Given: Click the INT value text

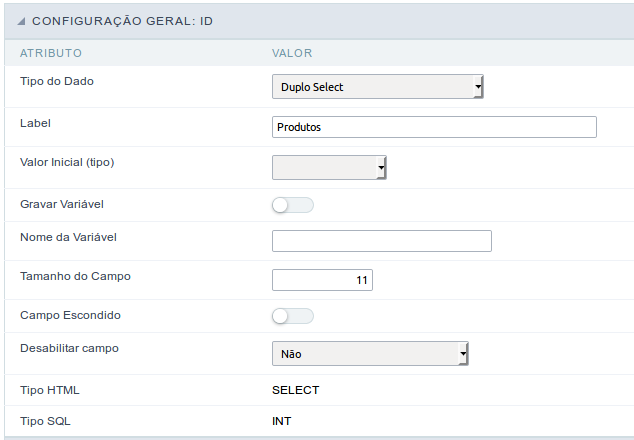Looking at the screenshot, I should (x=281, y=421).
